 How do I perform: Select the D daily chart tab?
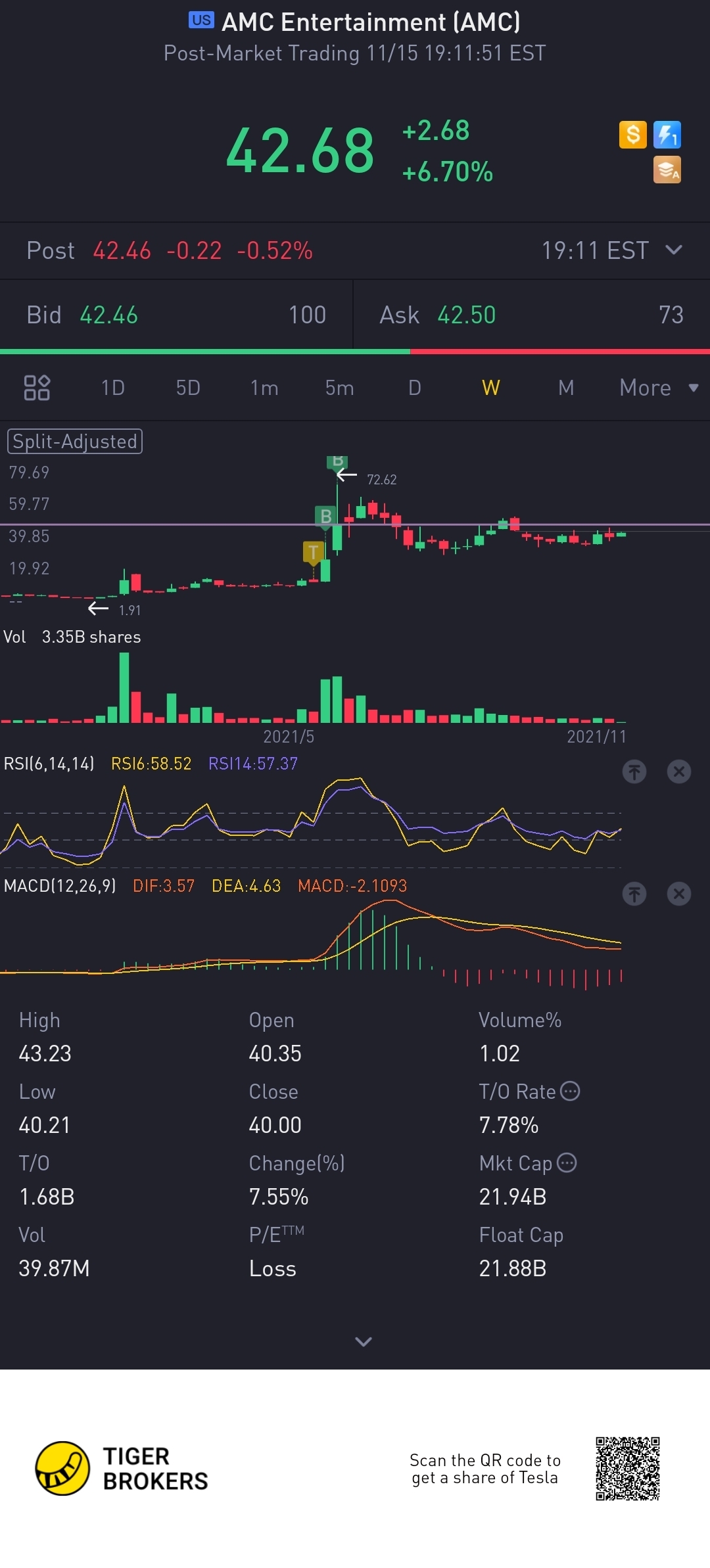click(x=415, y=388)
